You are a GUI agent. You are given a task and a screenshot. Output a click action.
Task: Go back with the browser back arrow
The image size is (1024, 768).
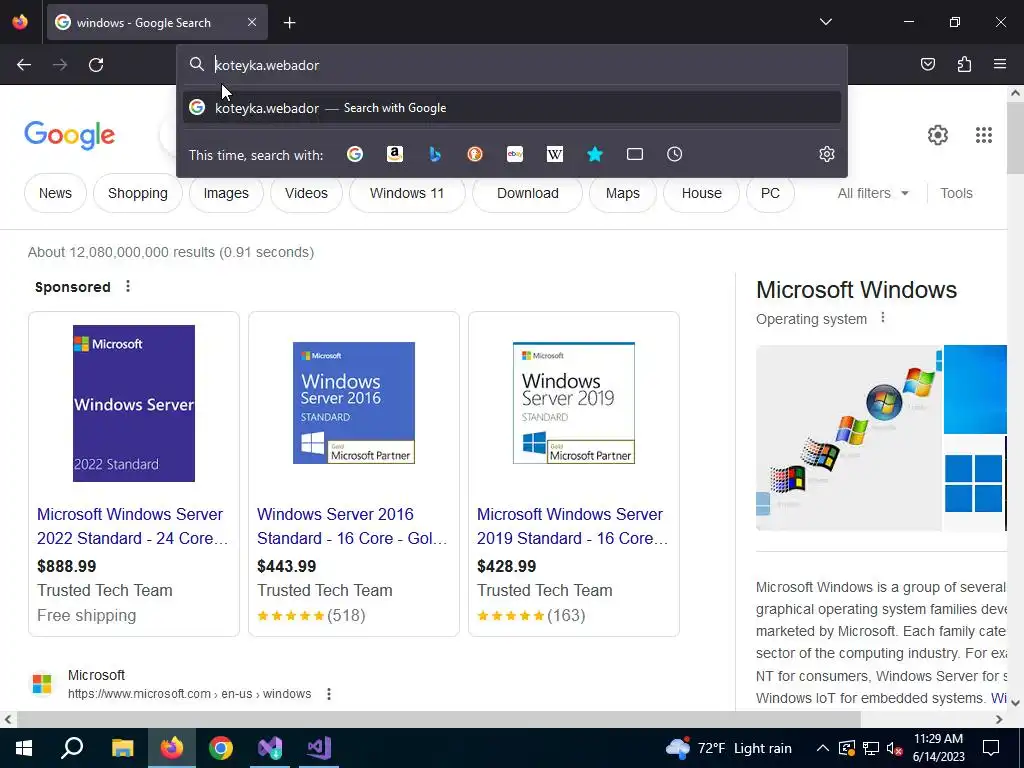pyautogui.click(x=24, y=65)
